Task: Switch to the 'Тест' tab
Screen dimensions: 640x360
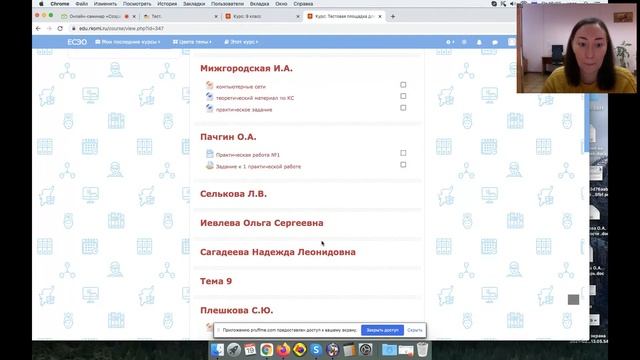Action: [x=179, y=16]
